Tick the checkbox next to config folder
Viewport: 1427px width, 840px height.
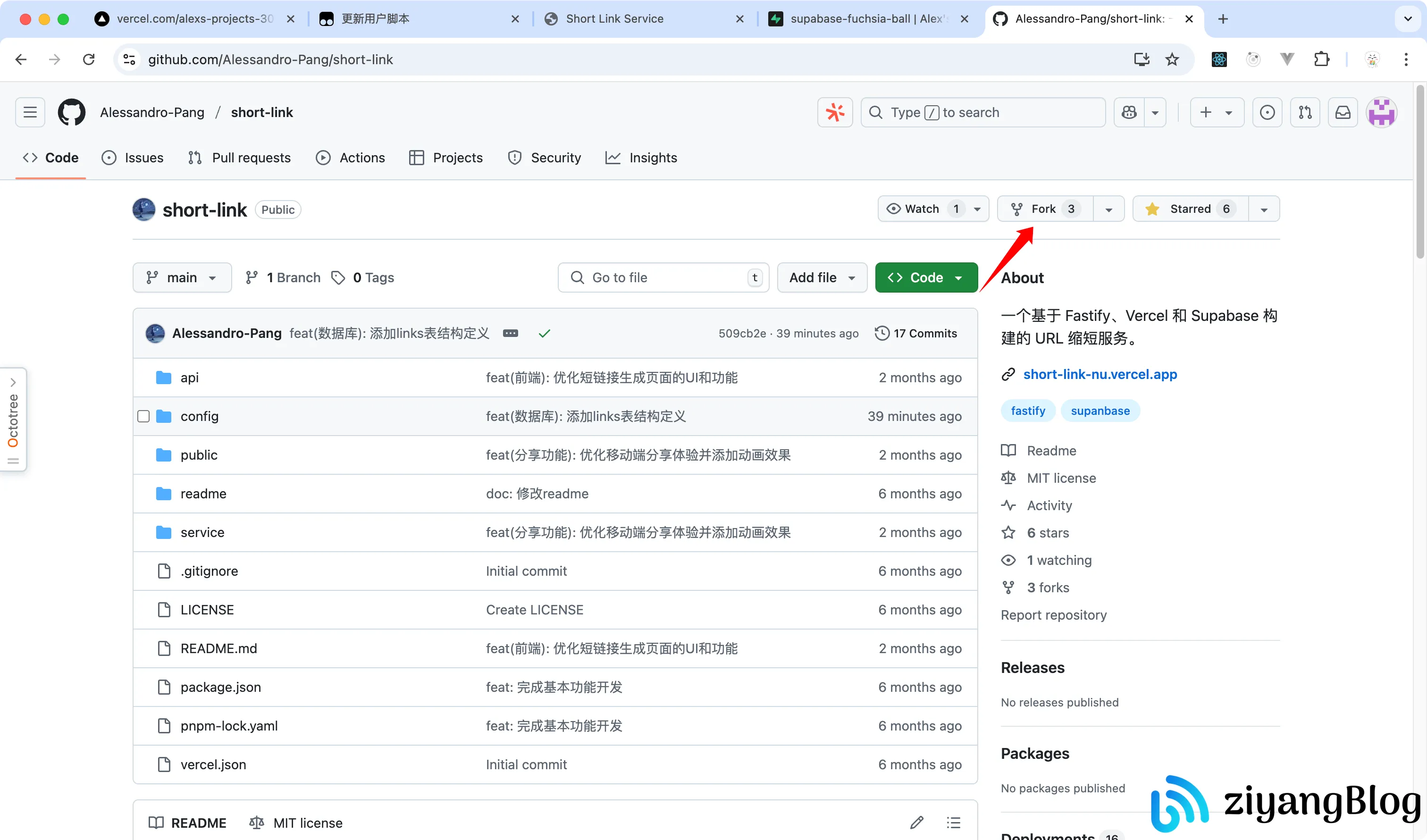(x=143, y=416)
